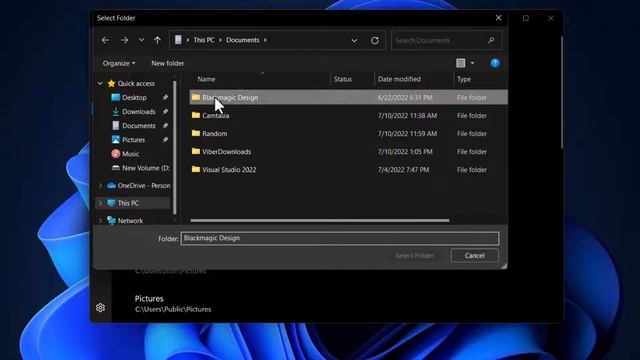Click the 7/10/2022 11:38 AM date cell
The width and height of the screenshot is (640, 360).
pyautogui.click(x=407, y=116)
